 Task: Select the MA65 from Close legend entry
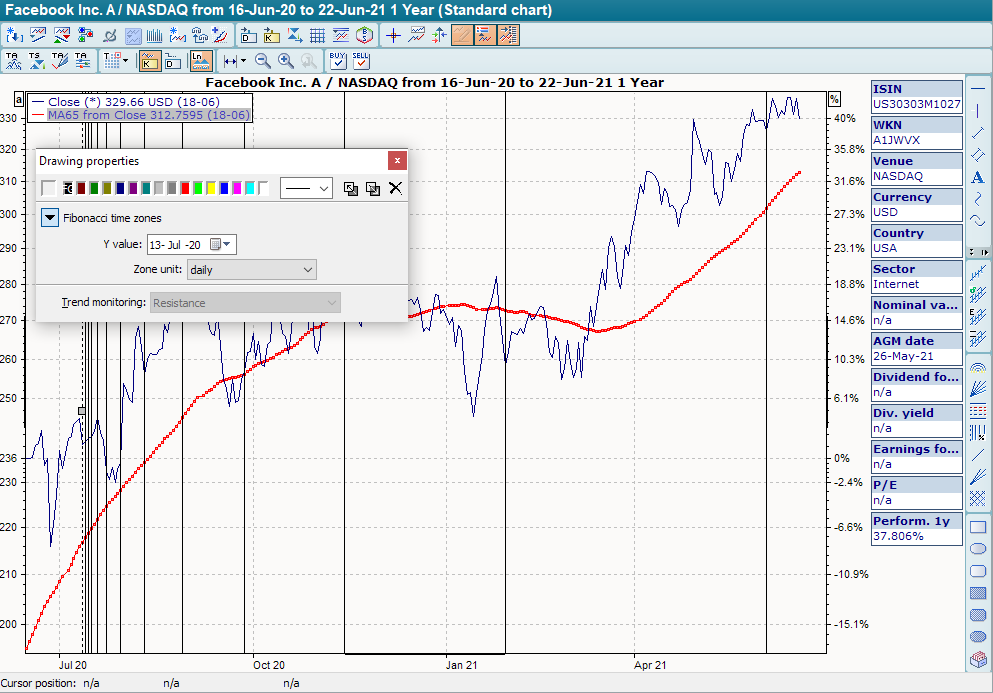(140, 115)
